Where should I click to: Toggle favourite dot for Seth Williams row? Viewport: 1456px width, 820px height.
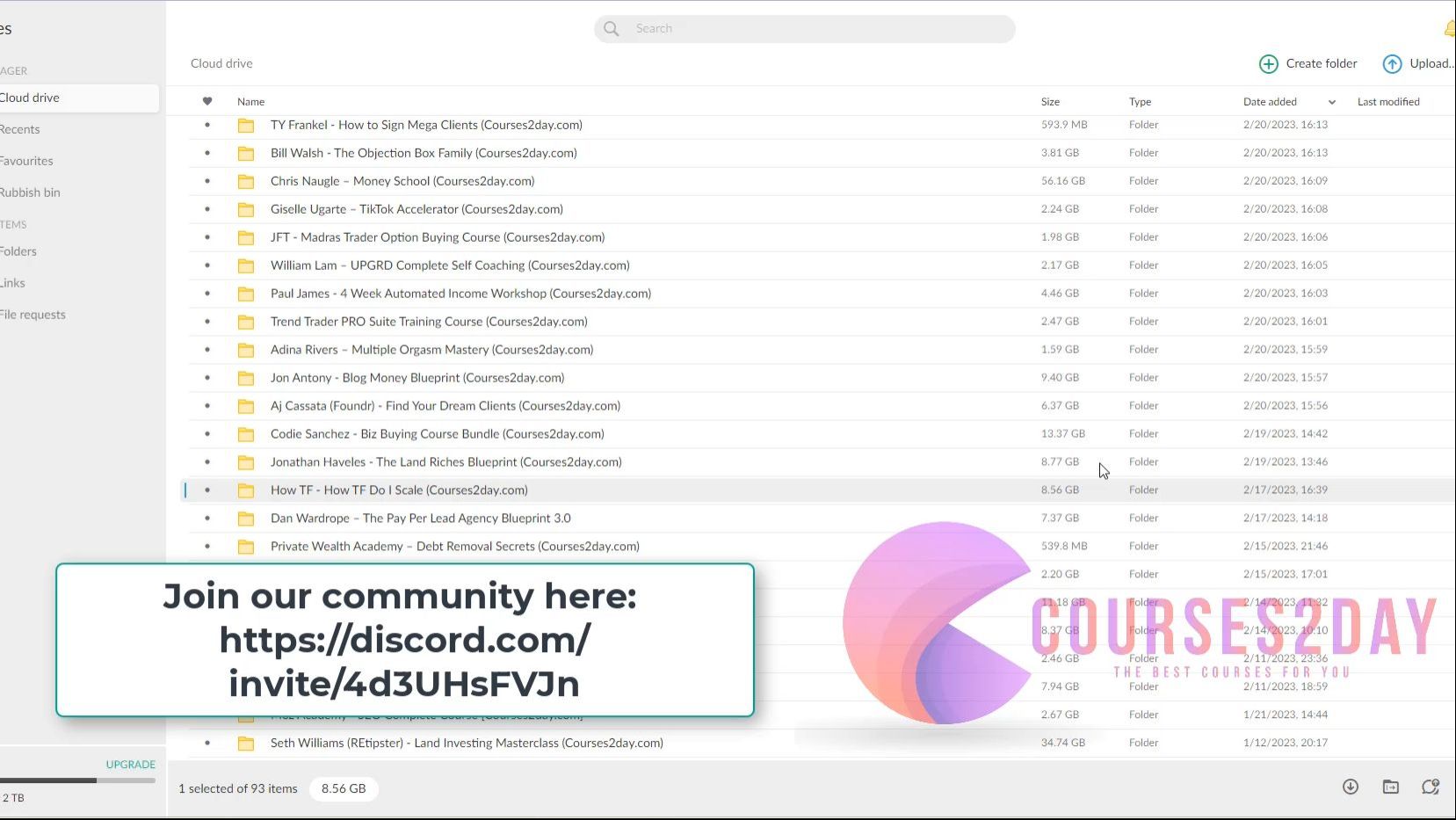(207, 743)
